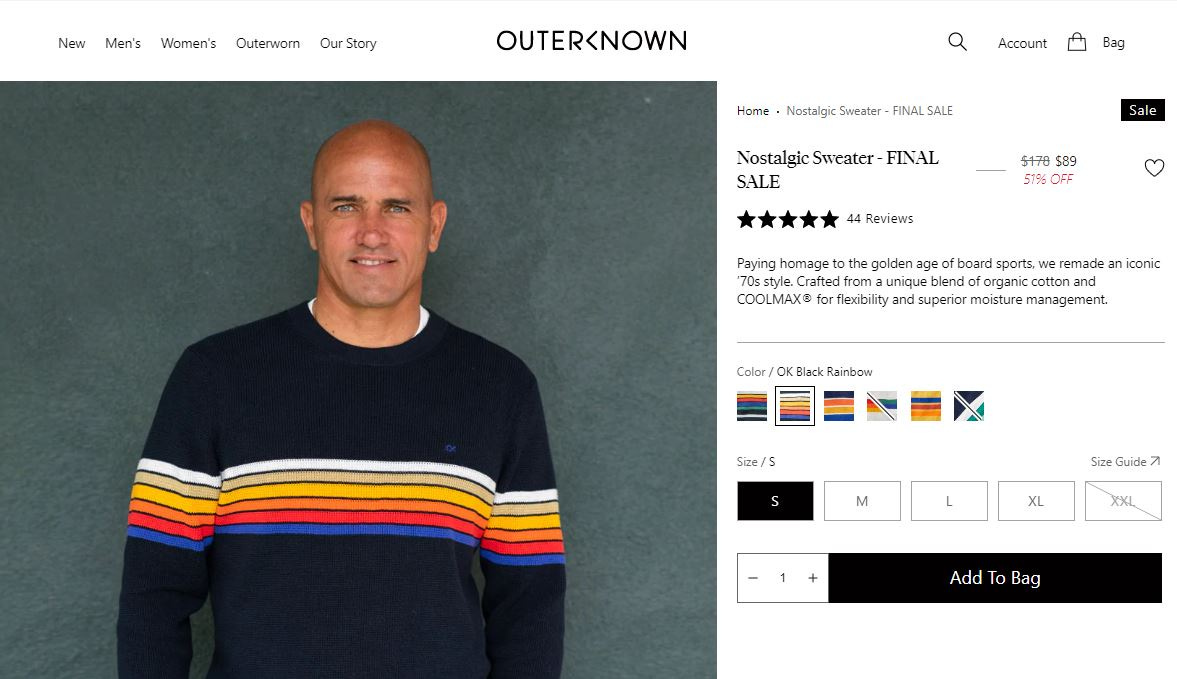Increase quantity with plus icon
Viewport: 1177px width, 679px height.
pos(812,578)
